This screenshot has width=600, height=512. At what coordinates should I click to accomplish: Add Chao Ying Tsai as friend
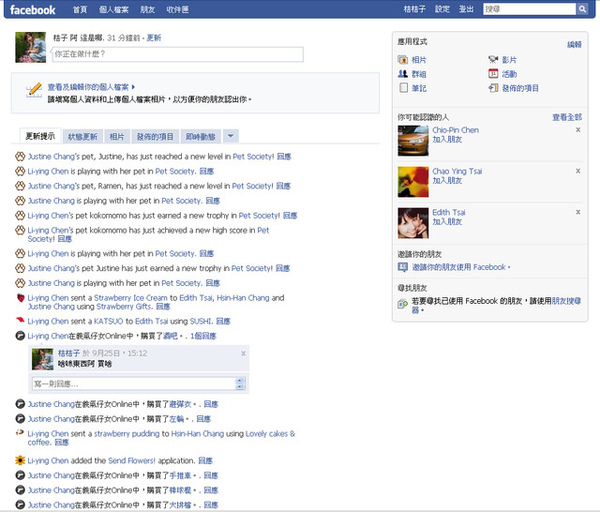point(447,180)
